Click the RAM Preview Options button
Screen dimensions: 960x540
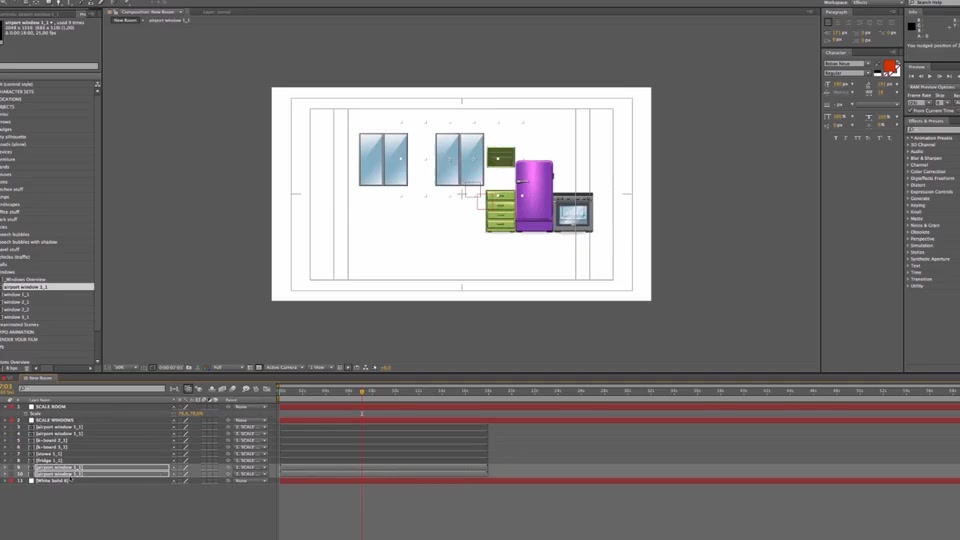coord(932,87)
